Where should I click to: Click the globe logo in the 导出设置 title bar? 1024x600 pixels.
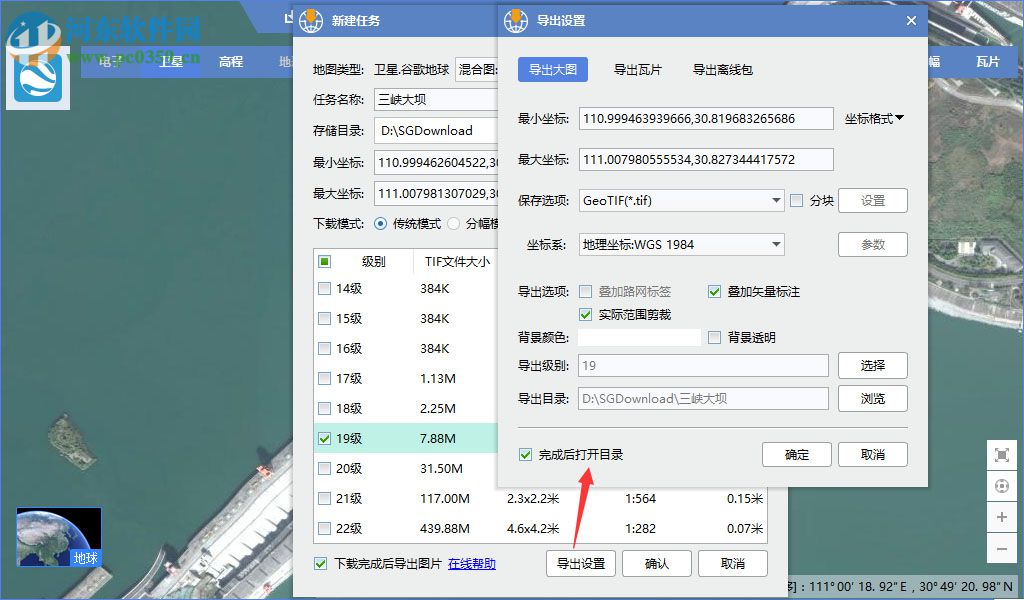point(518,20)
